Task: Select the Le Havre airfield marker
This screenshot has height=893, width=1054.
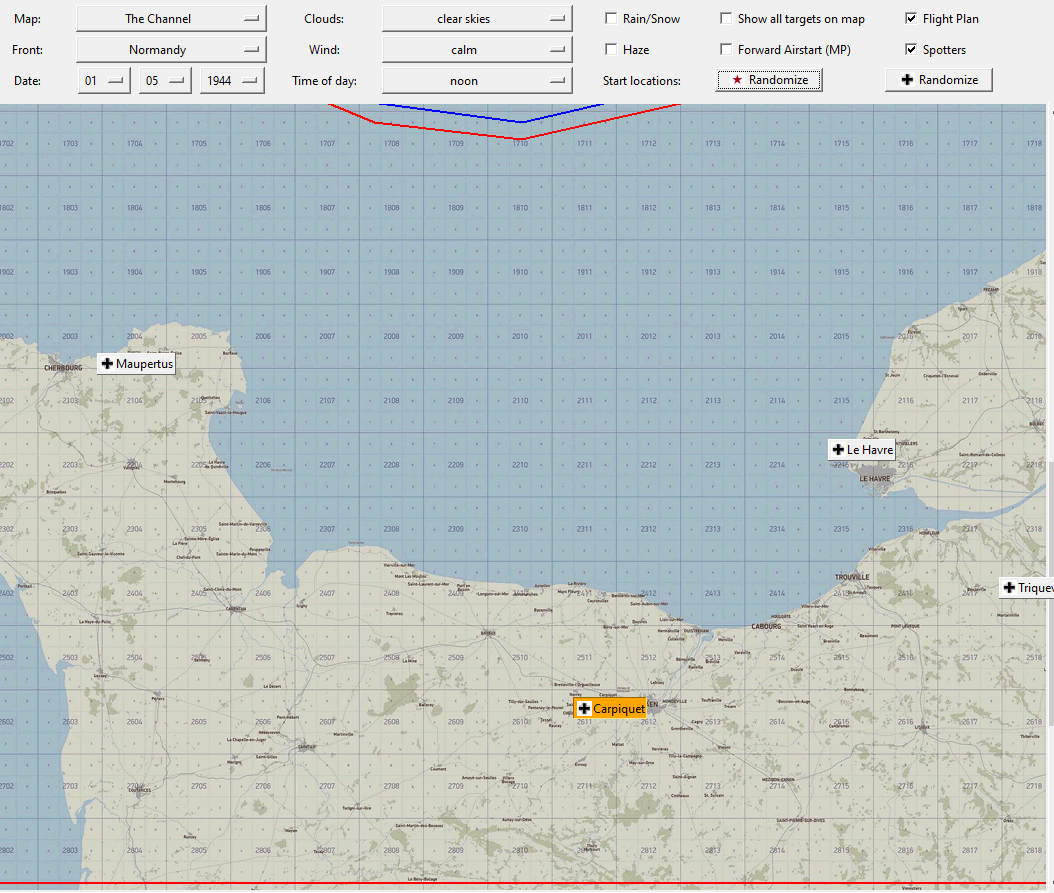Action: 861,450
